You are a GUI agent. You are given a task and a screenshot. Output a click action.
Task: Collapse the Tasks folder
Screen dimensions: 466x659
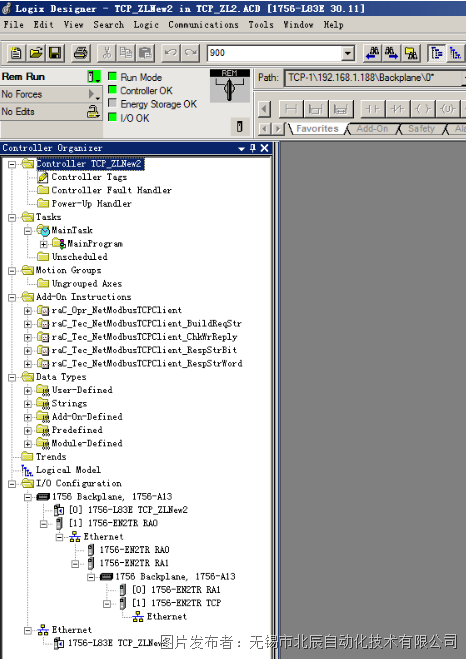pyautogui.click(x=12, y=218)
